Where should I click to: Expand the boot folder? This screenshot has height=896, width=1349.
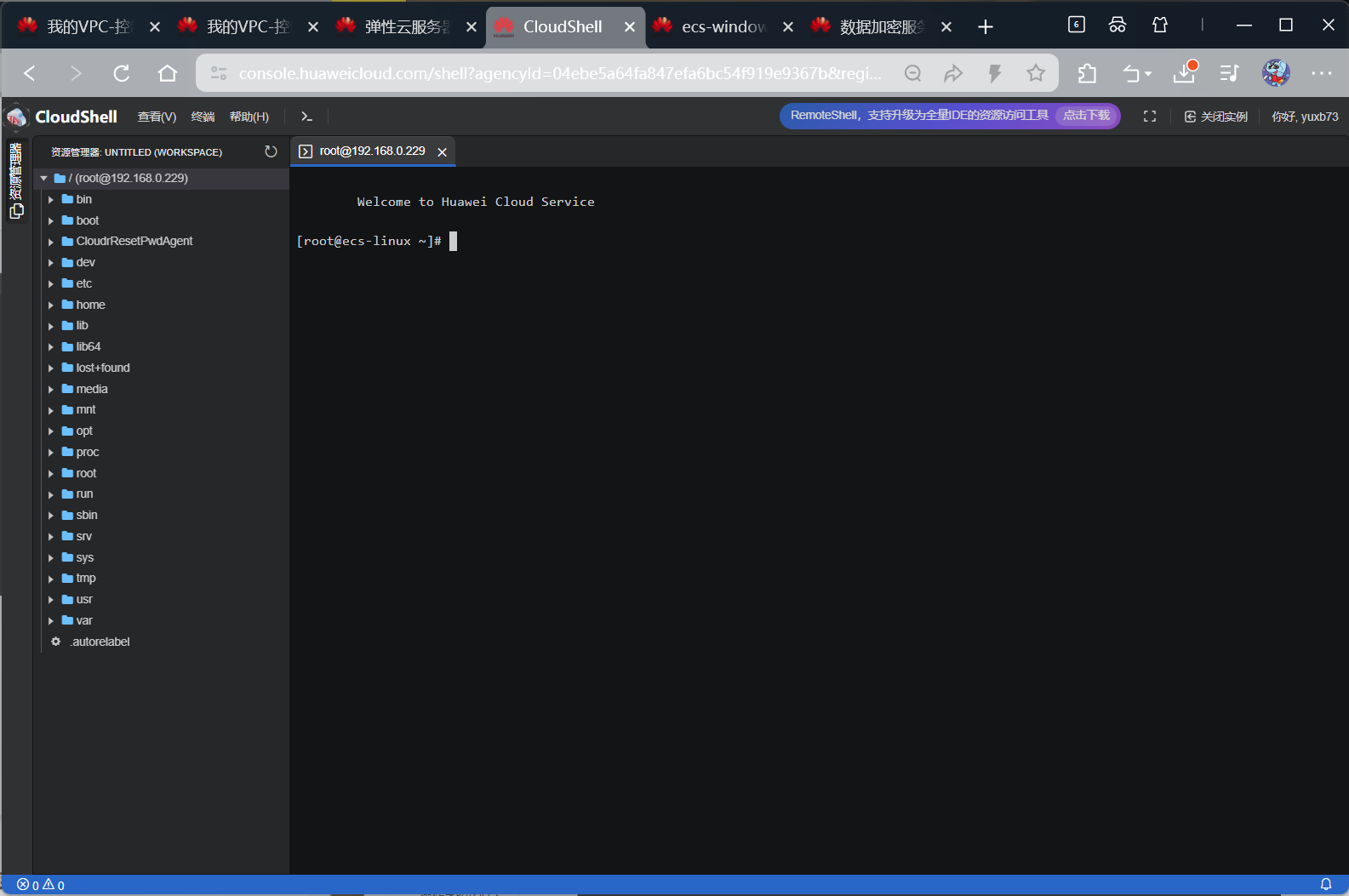(x=51, y=221)
